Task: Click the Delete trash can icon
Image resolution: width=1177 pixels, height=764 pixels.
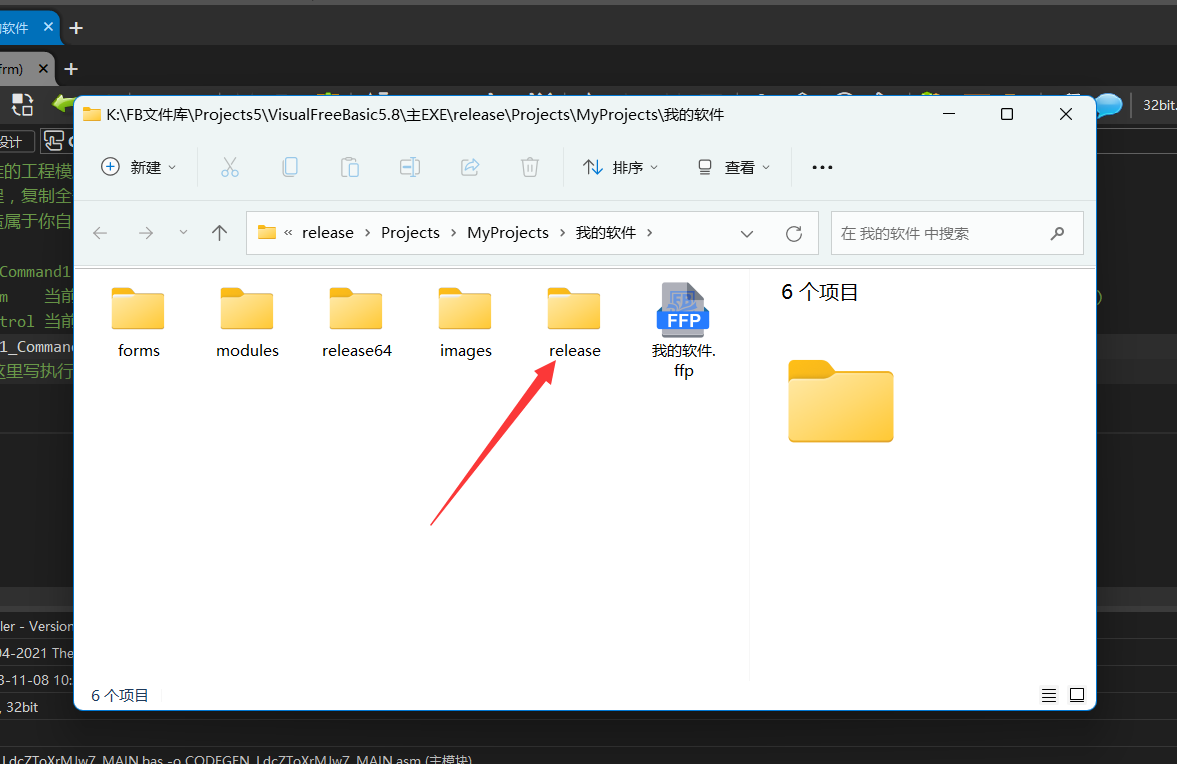Action: [x=530, y=167]
